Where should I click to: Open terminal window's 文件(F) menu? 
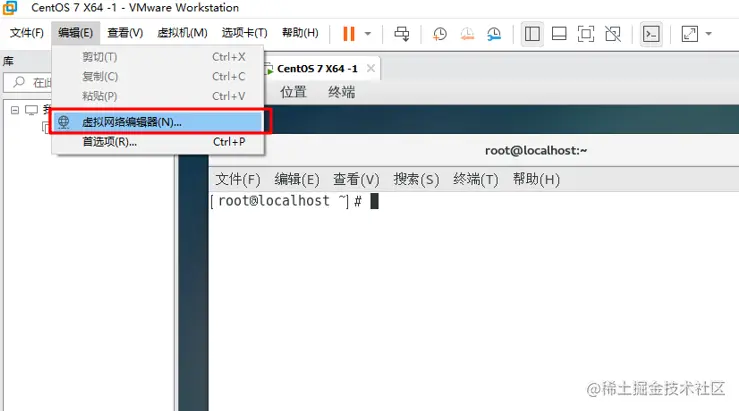pos(238,180)
